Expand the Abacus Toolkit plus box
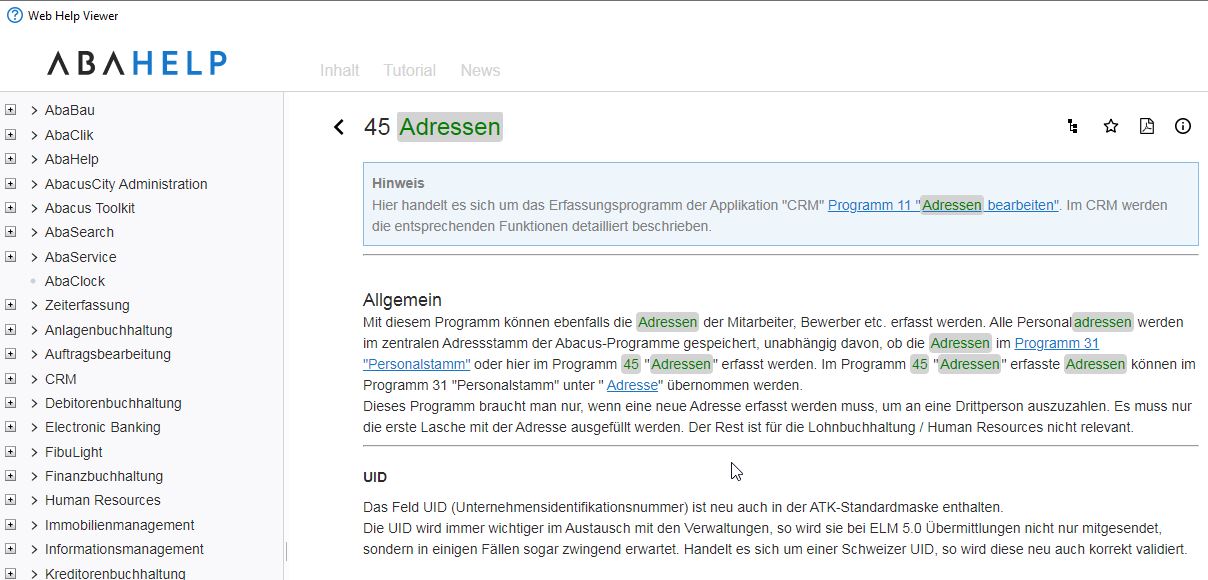The height and width of the screenshot is (580, 1208). point(10,208)
